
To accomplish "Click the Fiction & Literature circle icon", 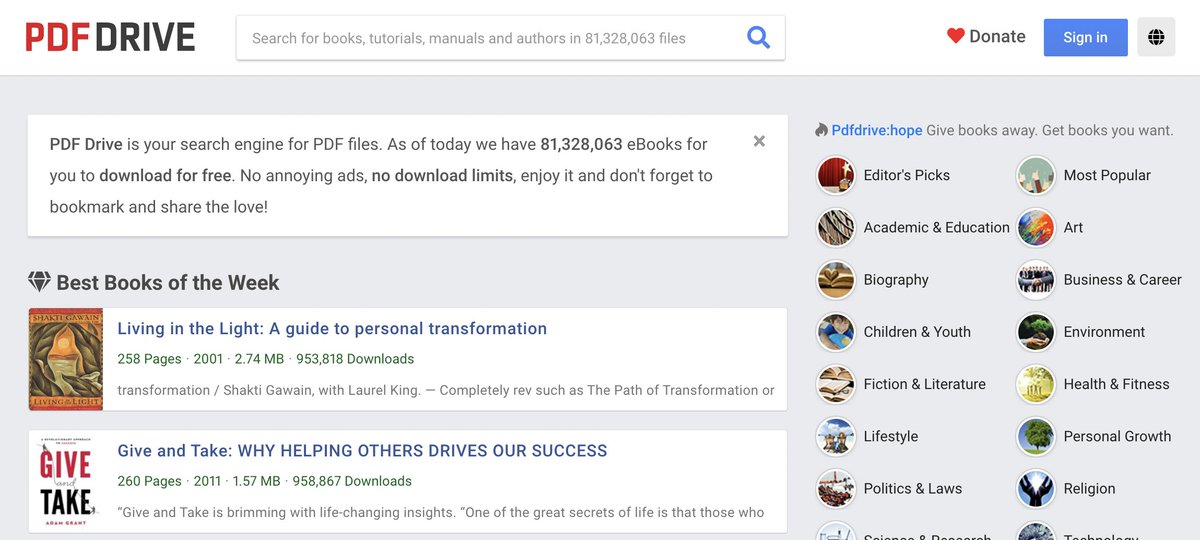I will [x=836, y=384].
